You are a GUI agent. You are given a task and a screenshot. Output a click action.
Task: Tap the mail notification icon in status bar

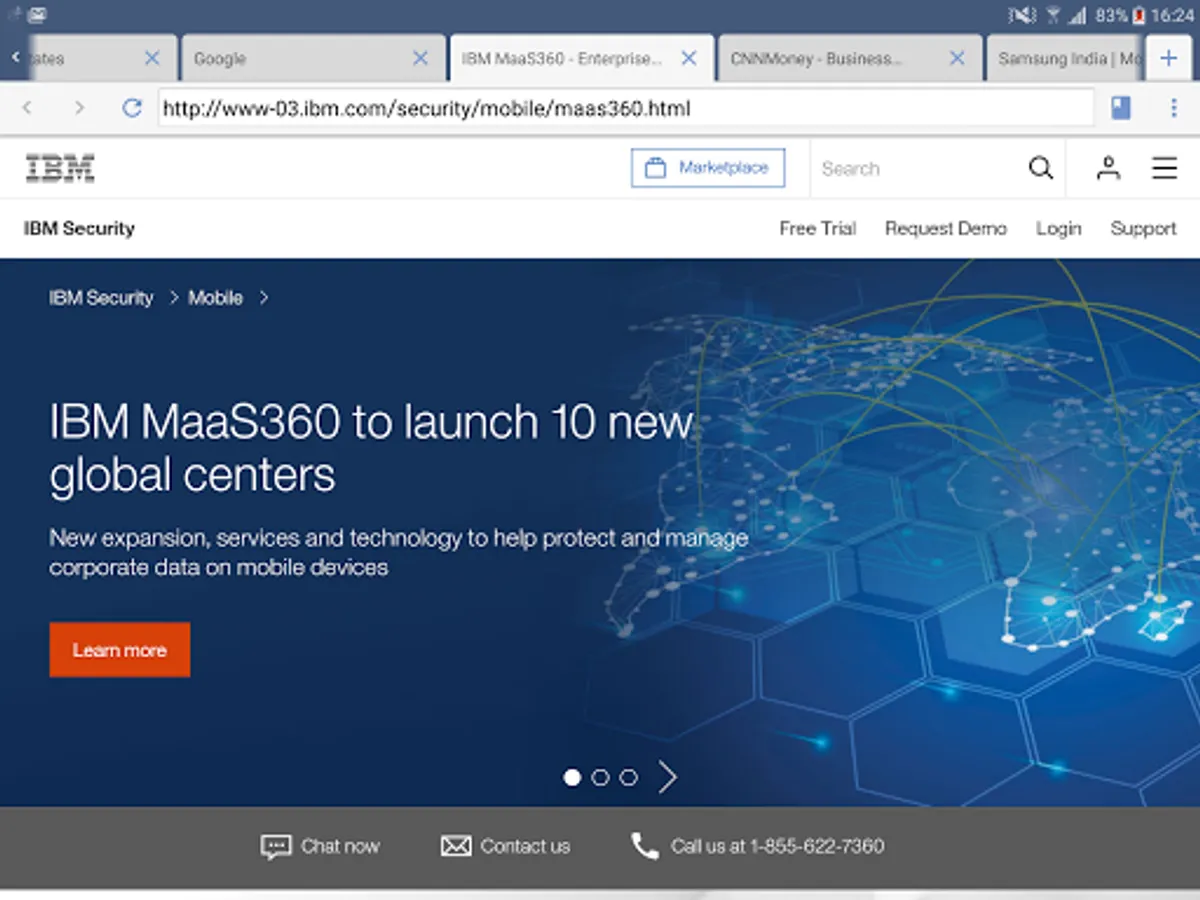click(x=36, y=15)
